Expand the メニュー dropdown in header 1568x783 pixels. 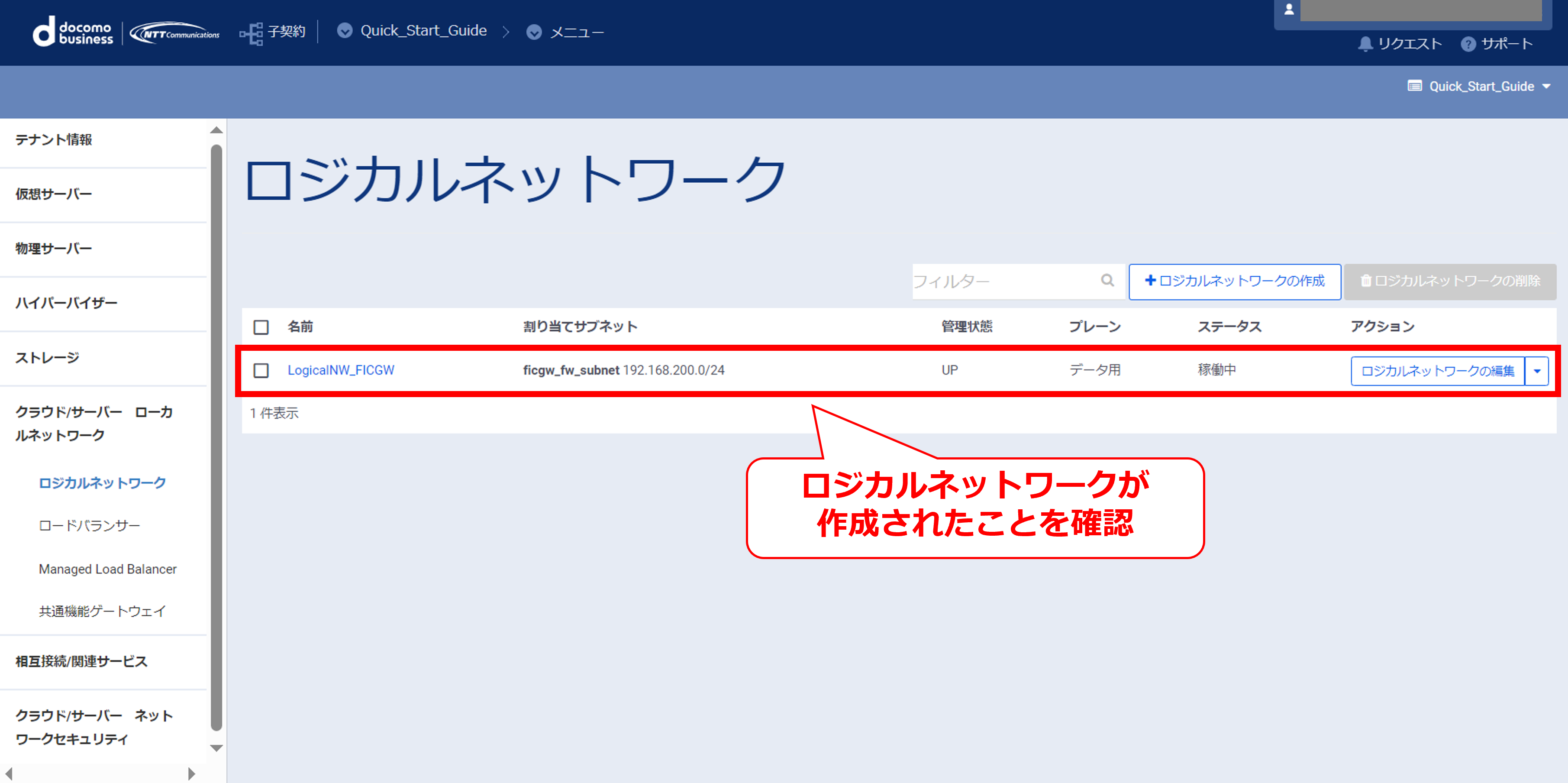[534, 32]
